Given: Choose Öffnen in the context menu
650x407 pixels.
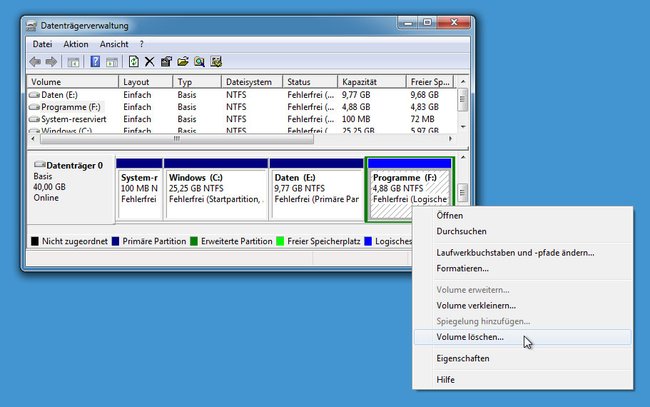Looking at the screenshot, I should (522, 216).
